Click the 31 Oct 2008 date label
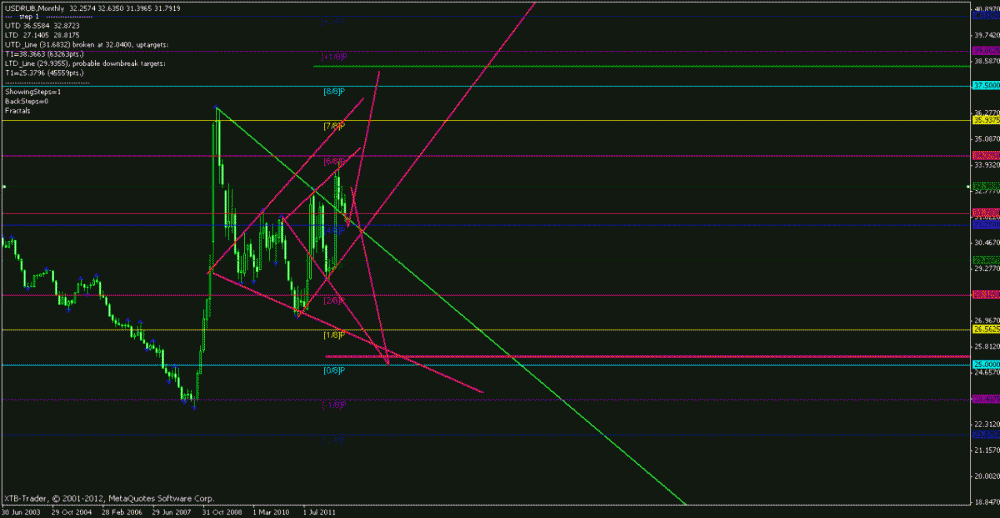 [x=221, y=511]
